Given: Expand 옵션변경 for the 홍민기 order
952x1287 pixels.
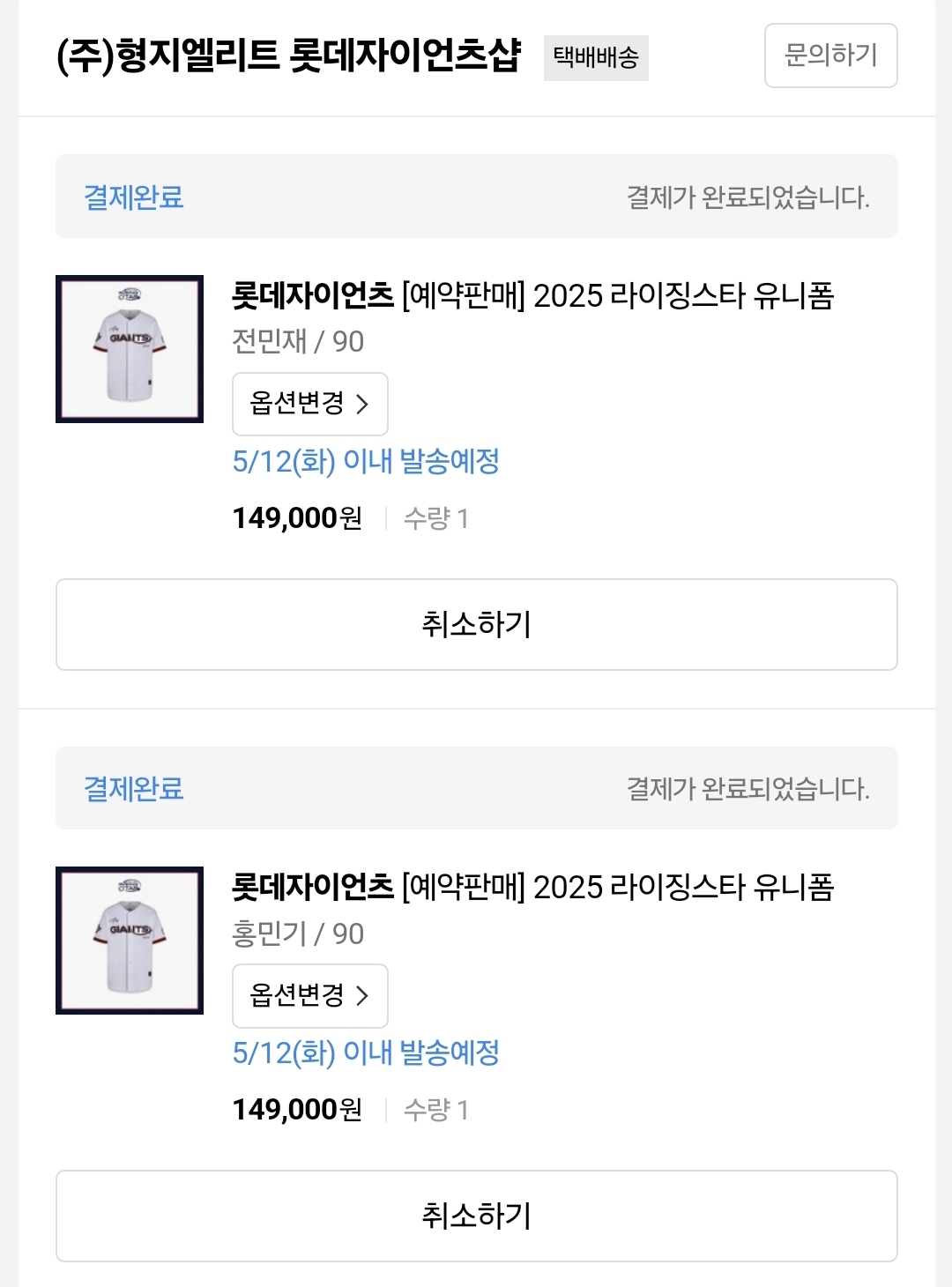Looking at the screenshot, I should pyautogui.click(x=309, y=995).
